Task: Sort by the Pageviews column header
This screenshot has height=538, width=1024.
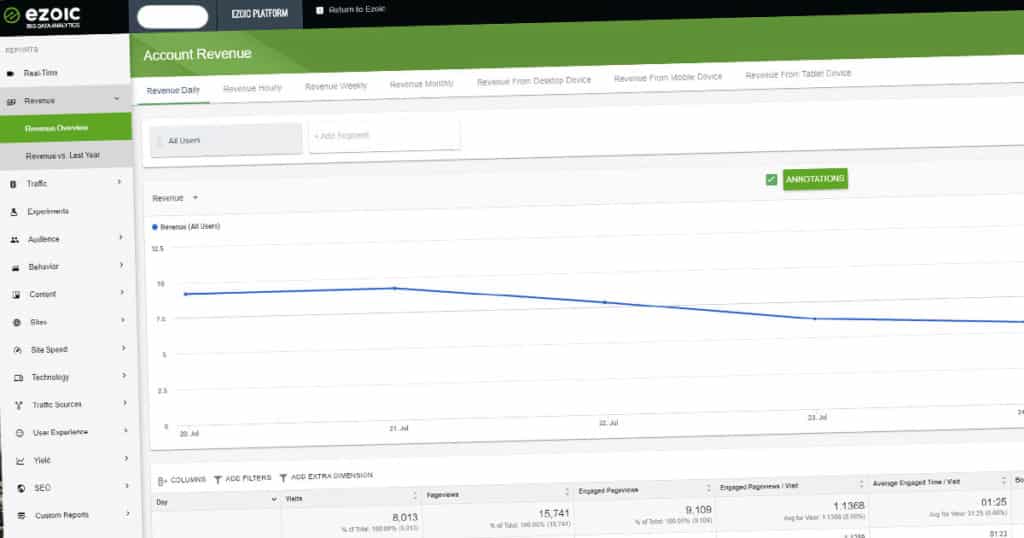Action: (x=443, y=496)
